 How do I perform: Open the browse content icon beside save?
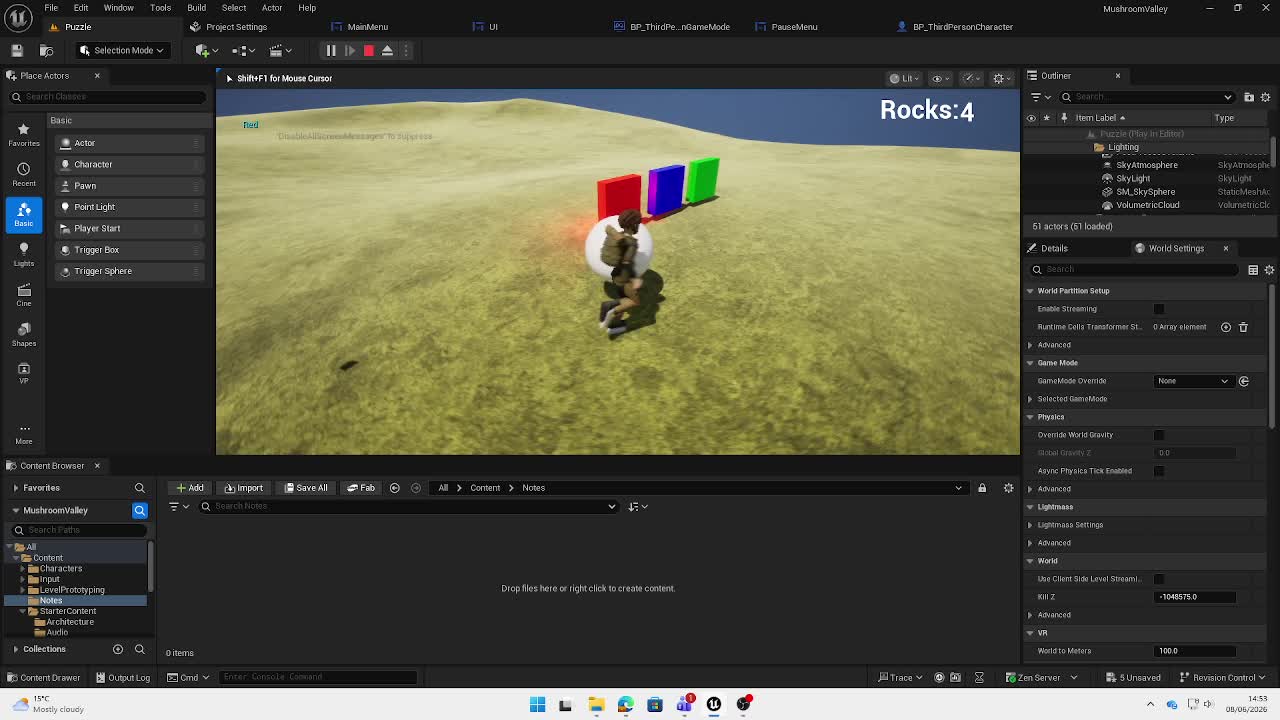(x=46, y=50)
